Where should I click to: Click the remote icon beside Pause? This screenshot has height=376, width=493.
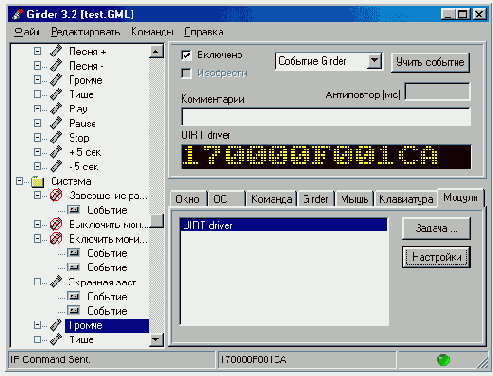56,123
